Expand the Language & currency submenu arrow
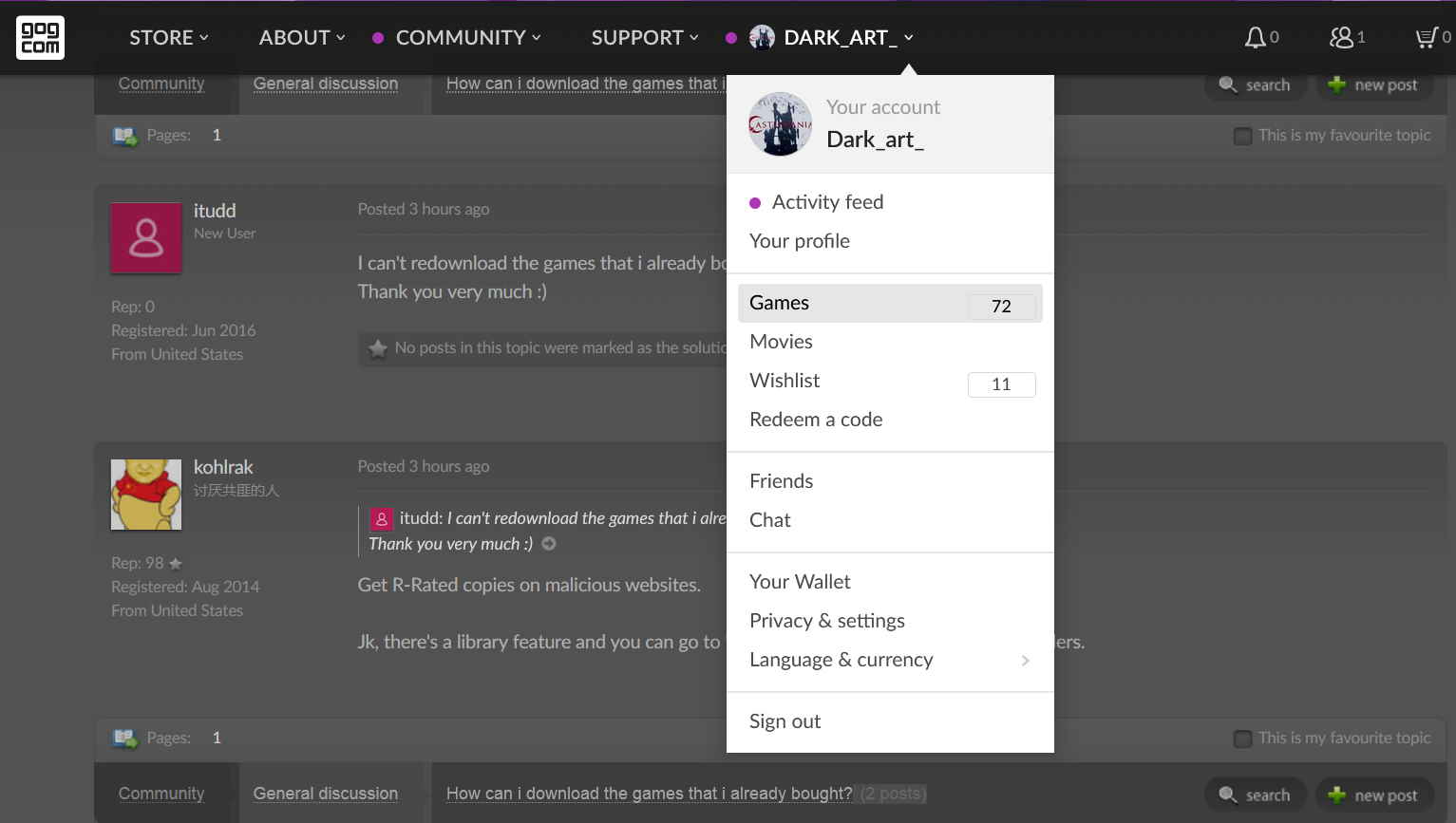1456x823 pixels. pyautogui.click(x=1025, y=661)
